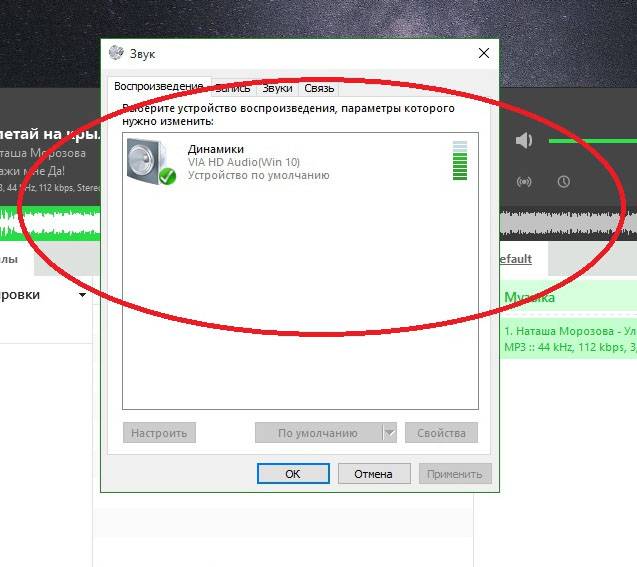
Task: Adjust the green player volume slider
Action: click(593, 141)
